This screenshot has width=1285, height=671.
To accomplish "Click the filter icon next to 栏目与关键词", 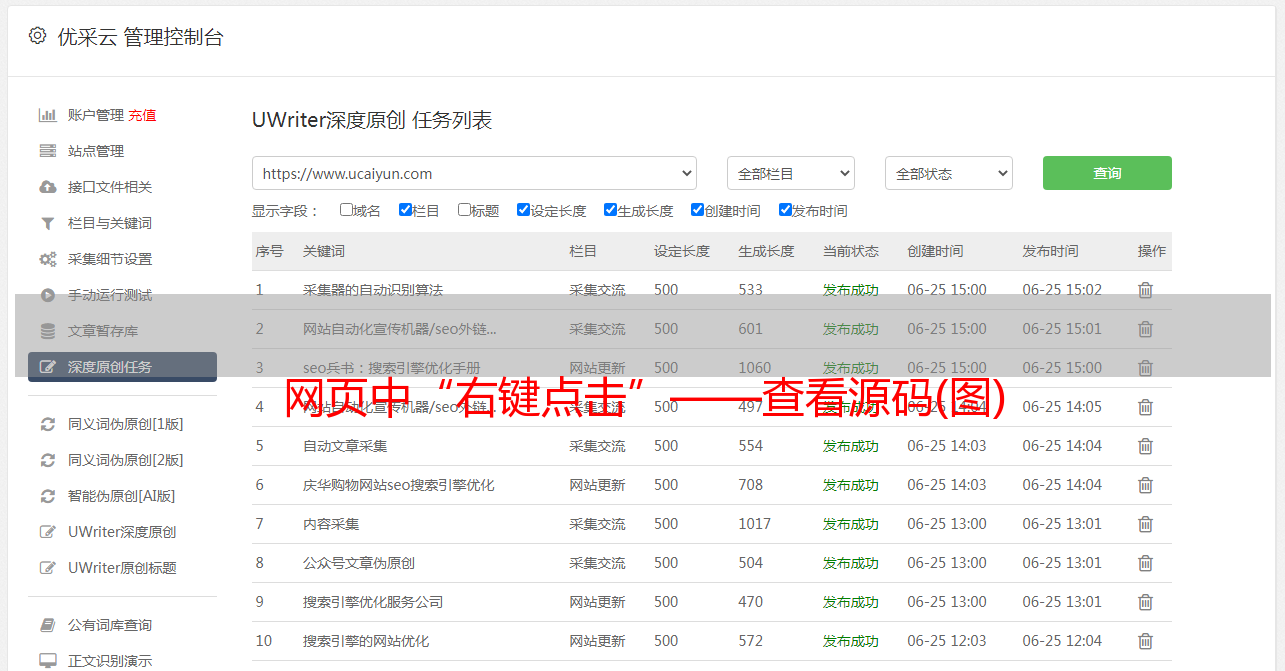I will pyautogui.click(x=47, y=223).
